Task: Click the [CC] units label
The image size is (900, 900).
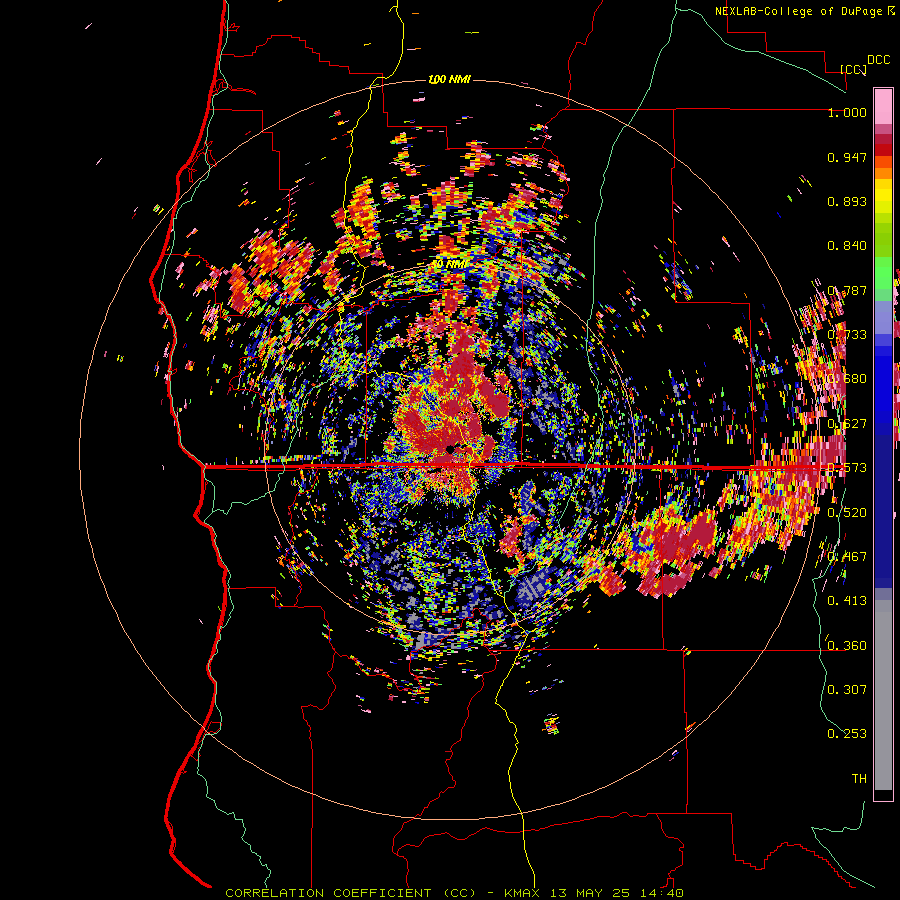Action: (x=853, y=69)
